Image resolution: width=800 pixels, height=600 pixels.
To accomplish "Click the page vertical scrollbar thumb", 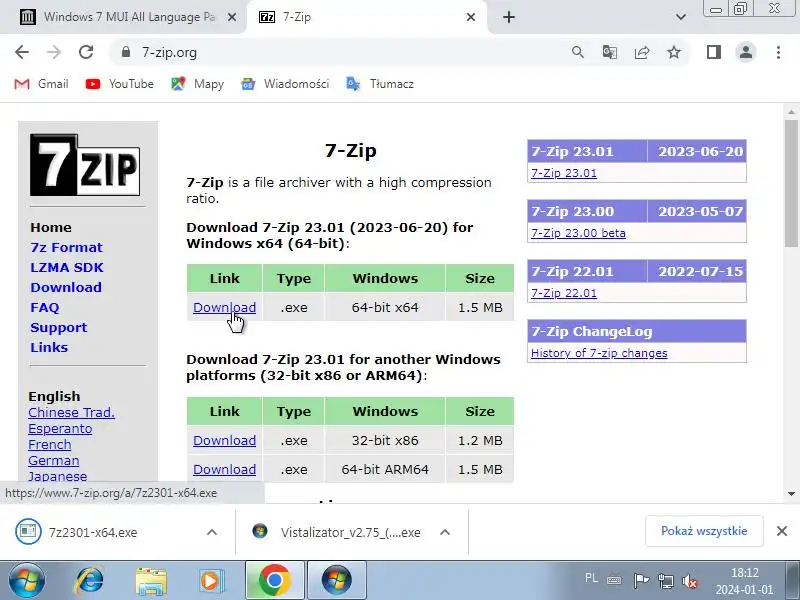I will click(x=791, y=184).
